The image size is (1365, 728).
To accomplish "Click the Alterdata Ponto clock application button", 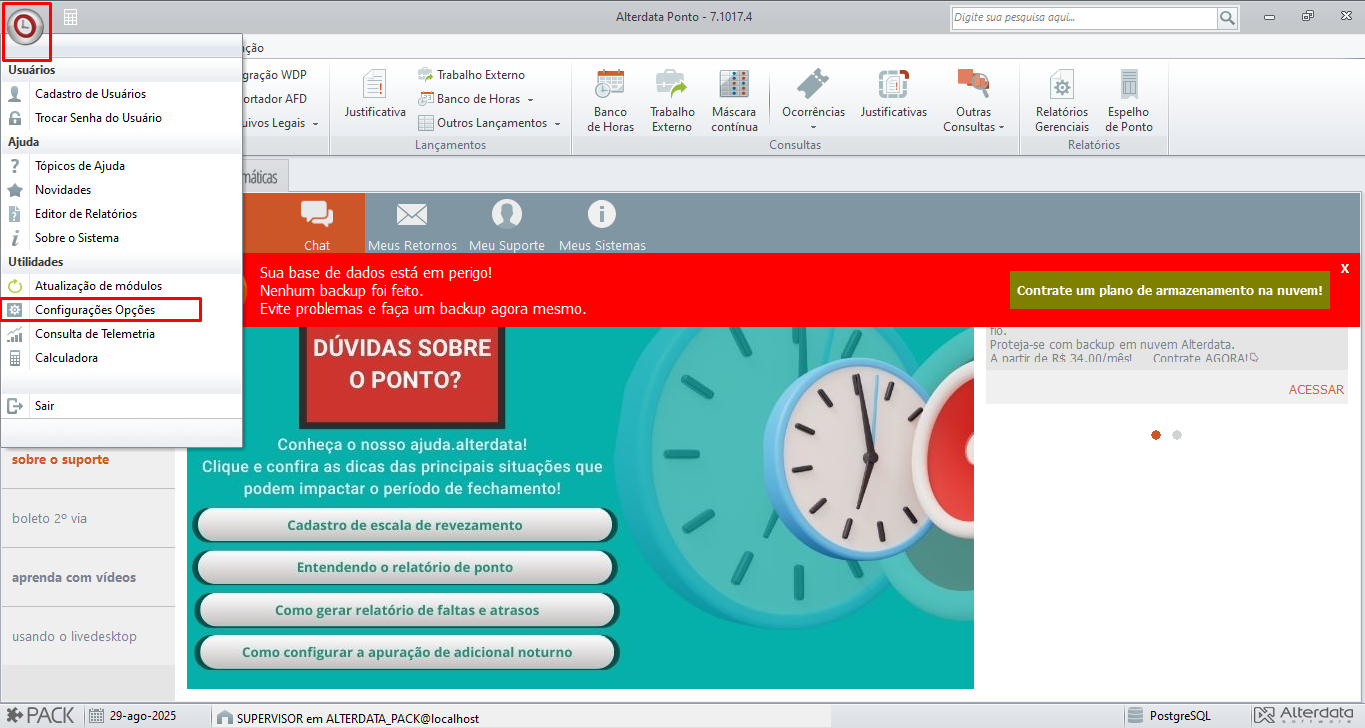I will pos(27,28).
